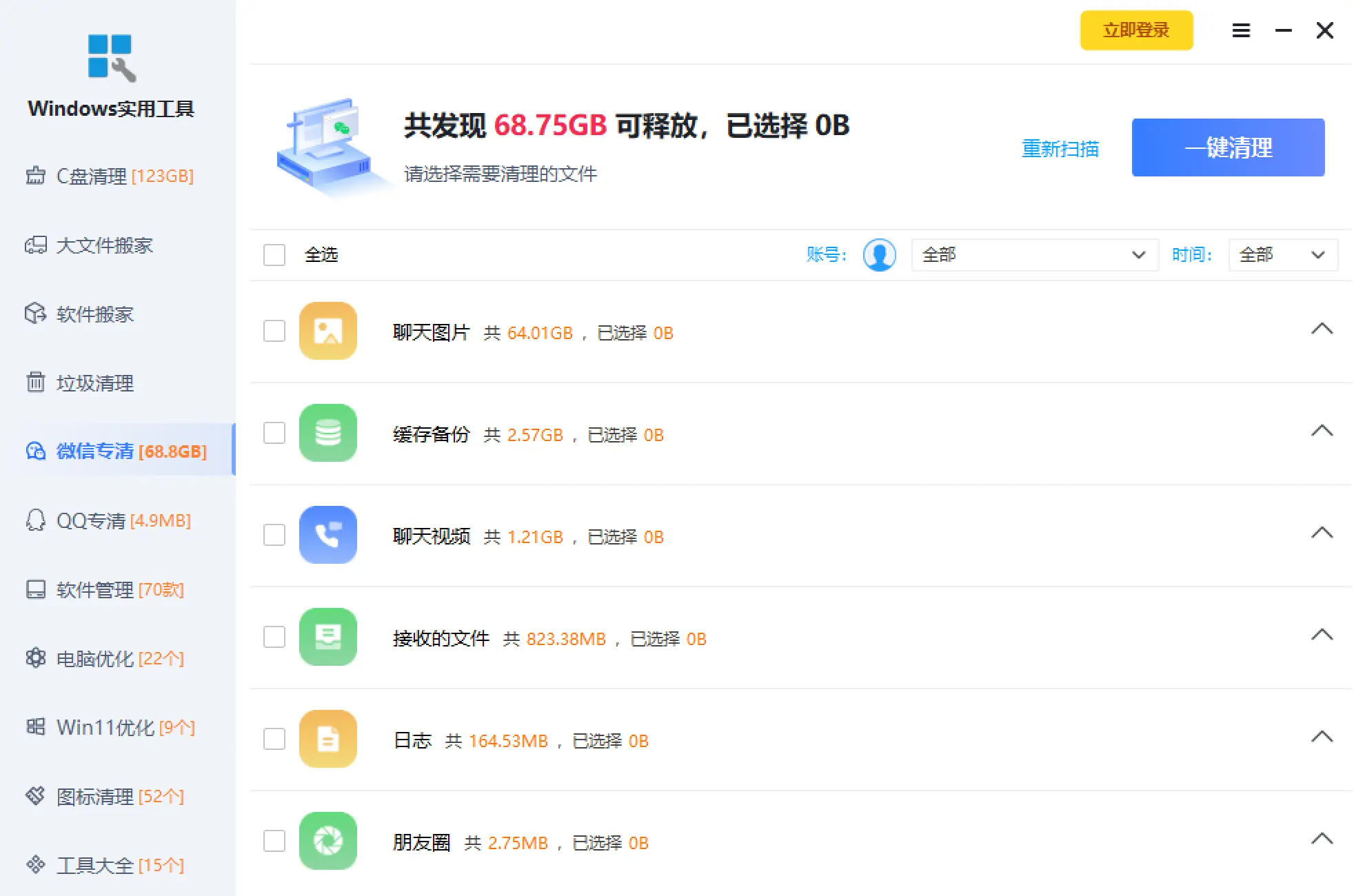This screenshot has height=896, width=1354.
Task: Tick the checkbox for 聊天图片 row
Action: pyautogui.click(x=274, y=332)
